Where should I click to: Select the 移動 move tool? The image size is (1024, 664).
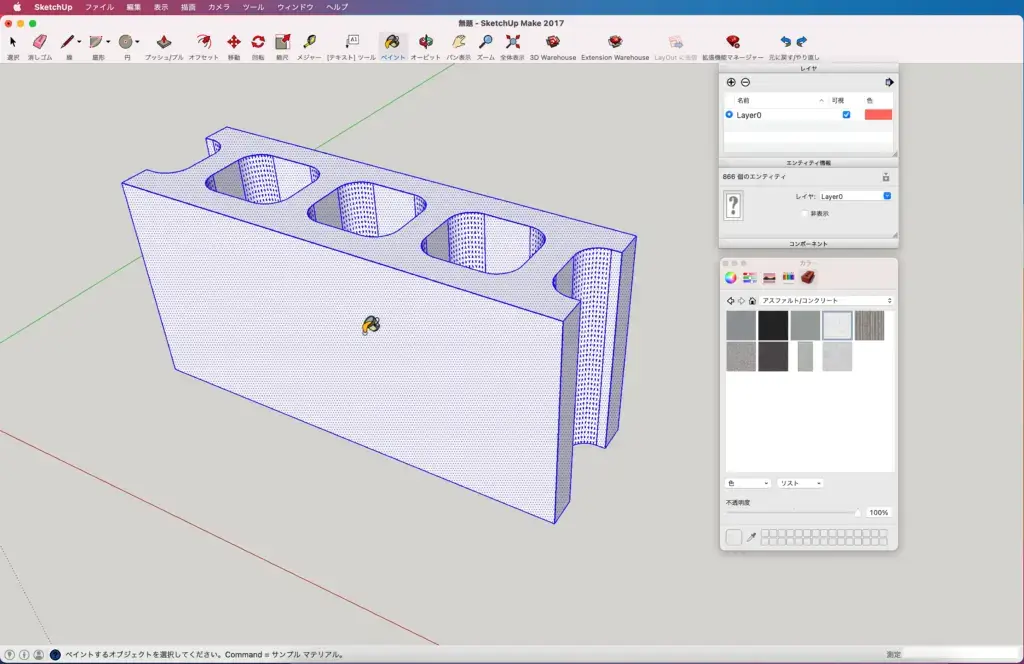click(233, 42)
